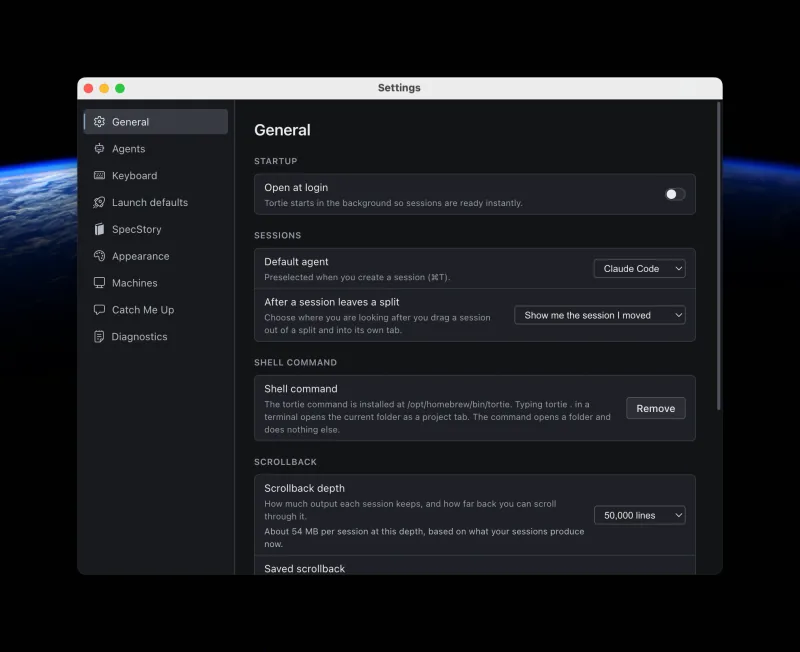Click the SHELL COMMAND section header
Screen dimensions: 800x652
(295, 363)
